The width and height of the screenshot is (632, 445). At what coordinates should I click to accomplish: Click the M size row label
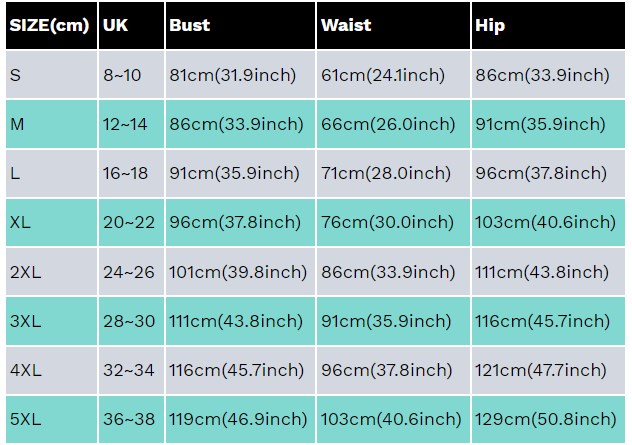(x=51, y=124)
